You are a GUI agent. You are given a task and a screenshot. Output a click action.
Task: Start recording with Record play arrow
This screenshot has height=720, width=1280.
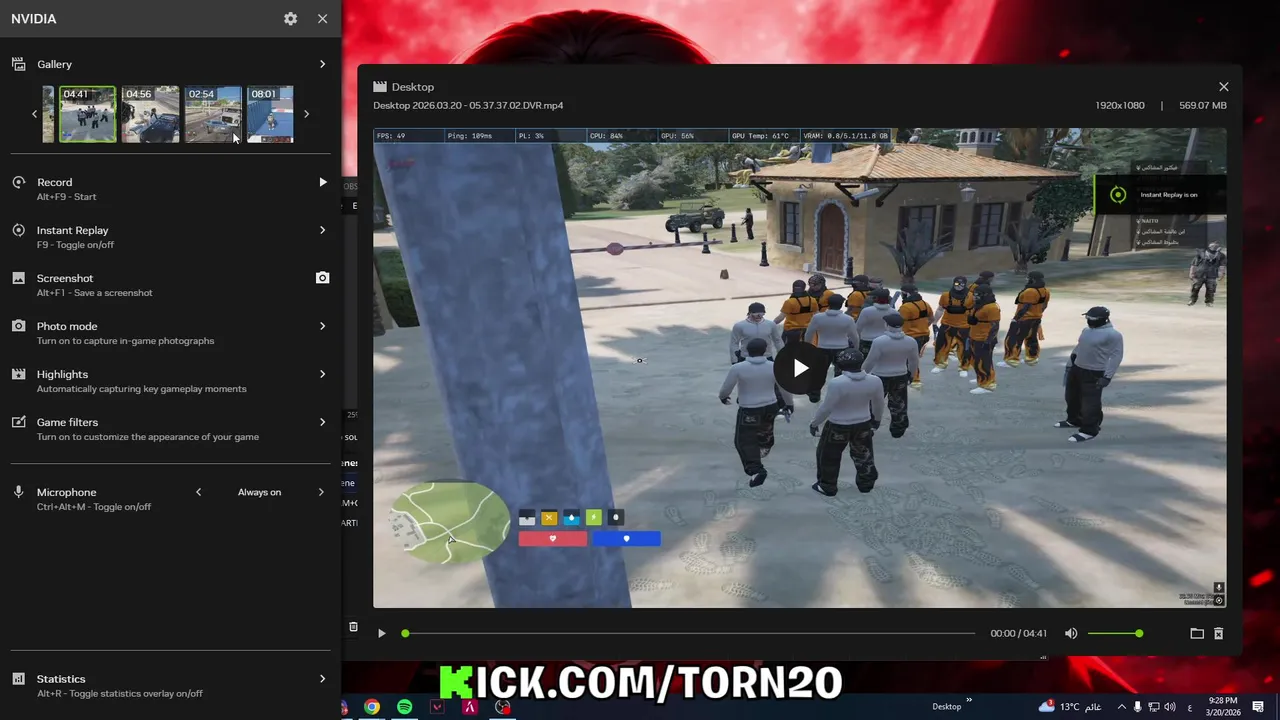point(322,182)
